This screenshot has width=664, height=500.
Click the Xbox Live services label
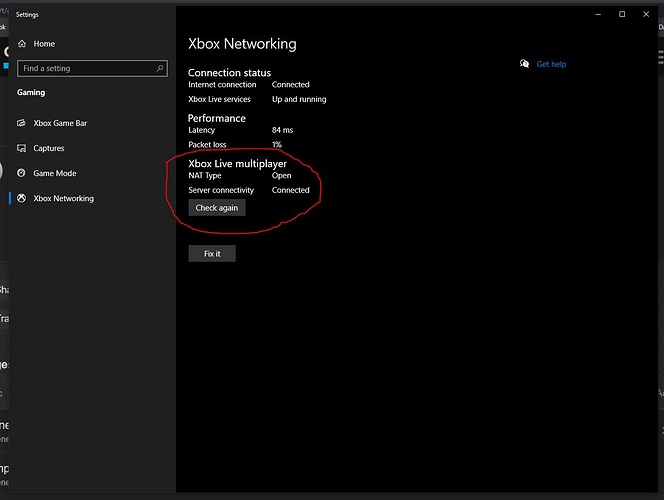click(x=219, y=99)
